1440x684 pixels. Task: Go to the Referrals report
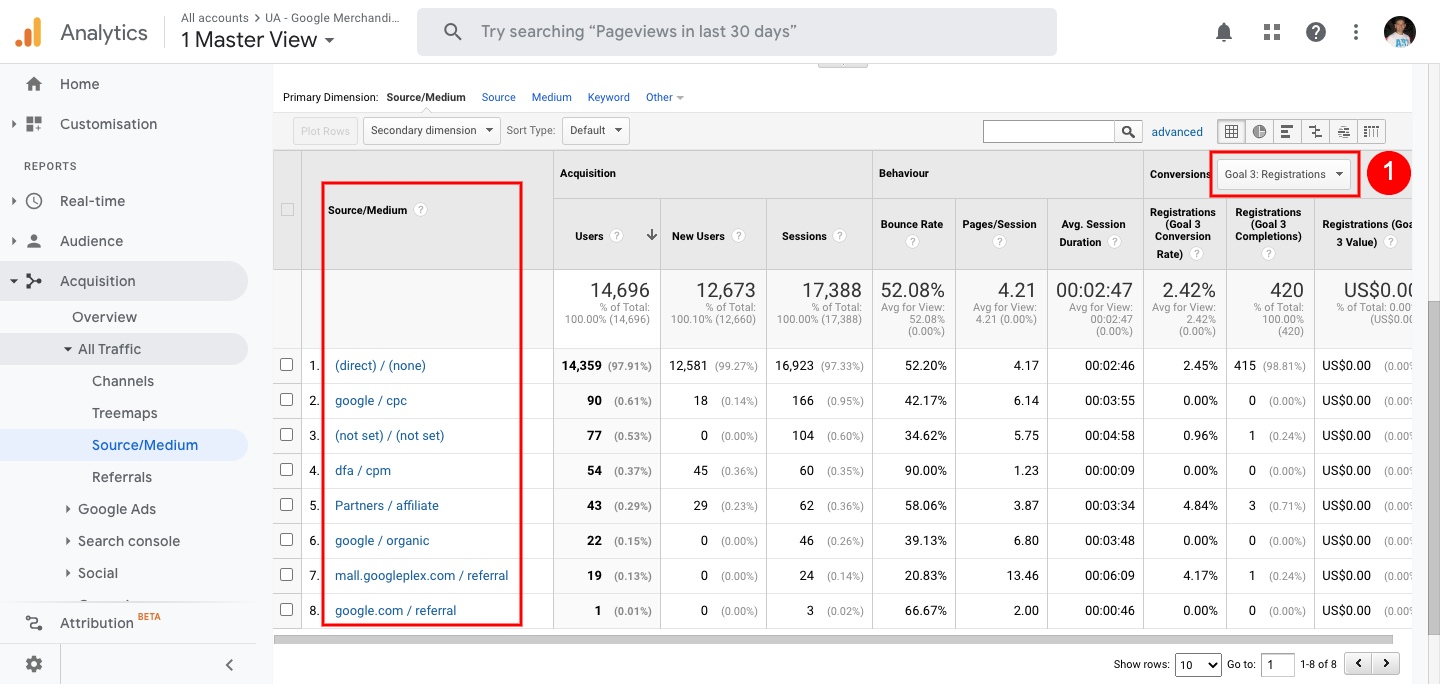(122, 477)
